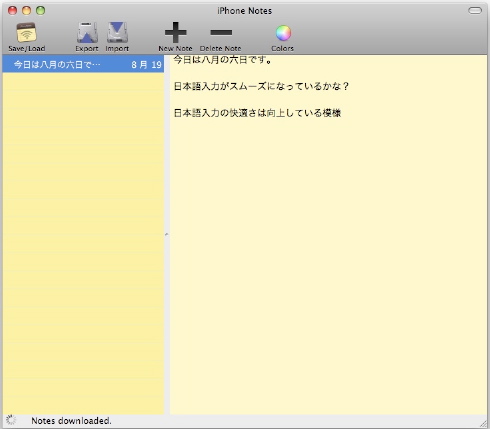The width and height of the screenshot is (490, 429).
Task: Select the Import toolbar icon
Action: click(x=117, y=33)
